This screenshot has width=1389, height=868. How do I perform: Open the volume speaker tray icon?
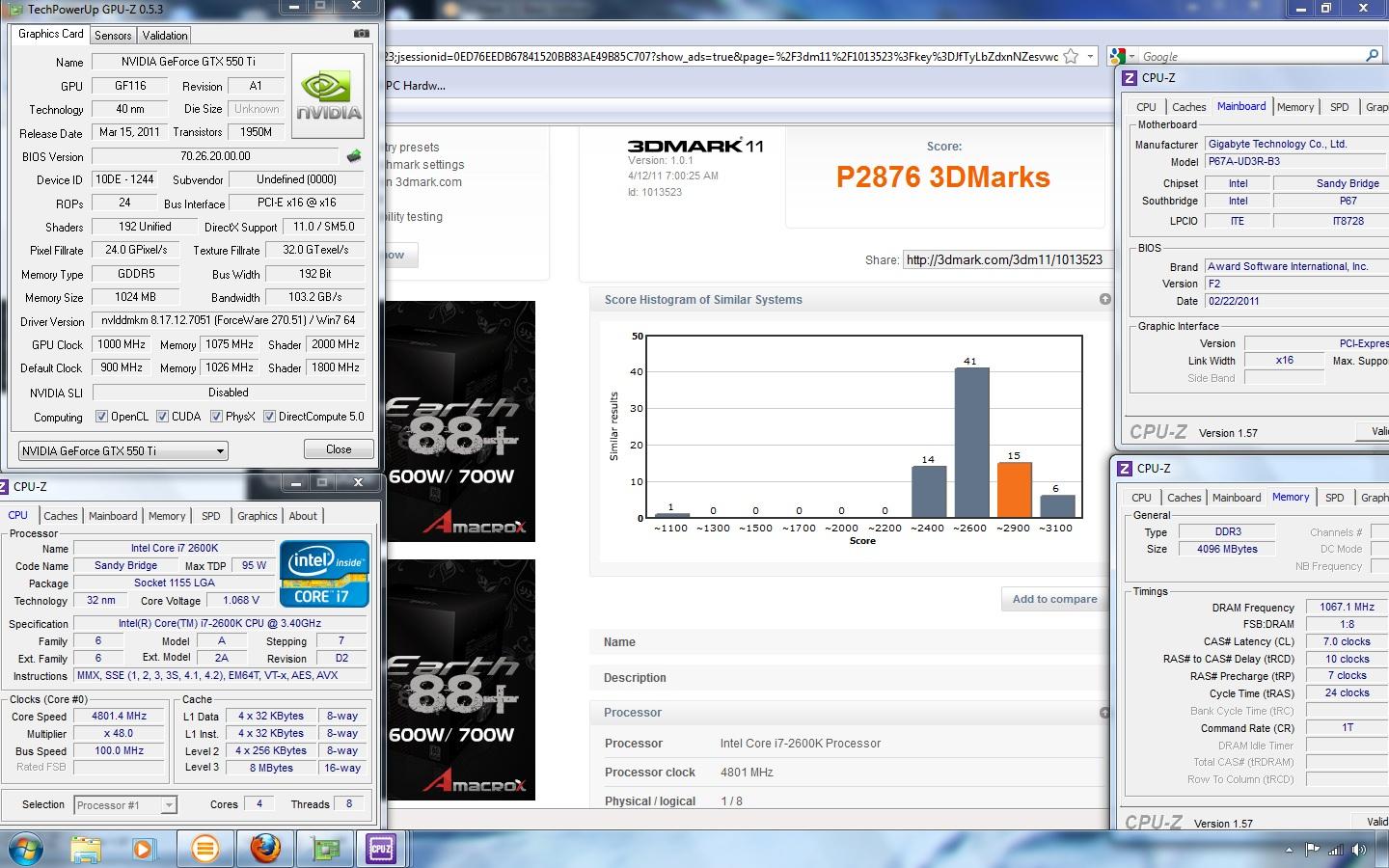[x=1359, y=850]
